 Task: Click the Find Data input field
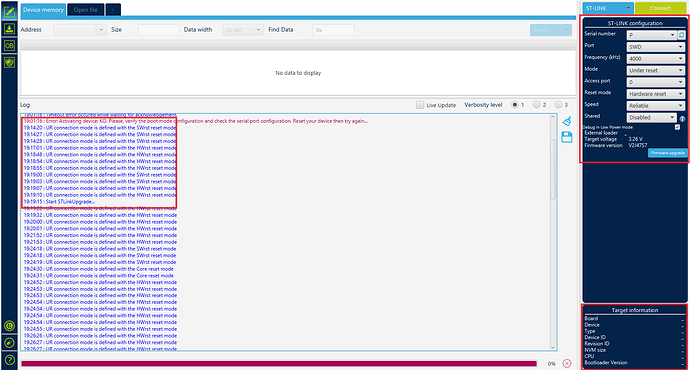click(x=333, y=30)
